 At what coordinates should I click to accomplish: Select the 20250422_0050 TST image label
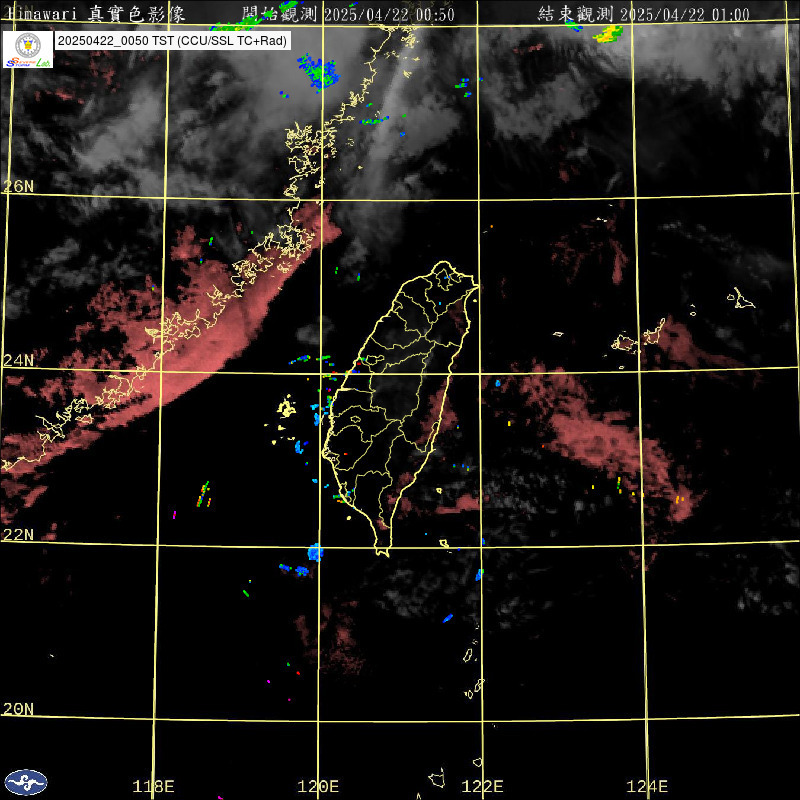click(x=173, y=41)
